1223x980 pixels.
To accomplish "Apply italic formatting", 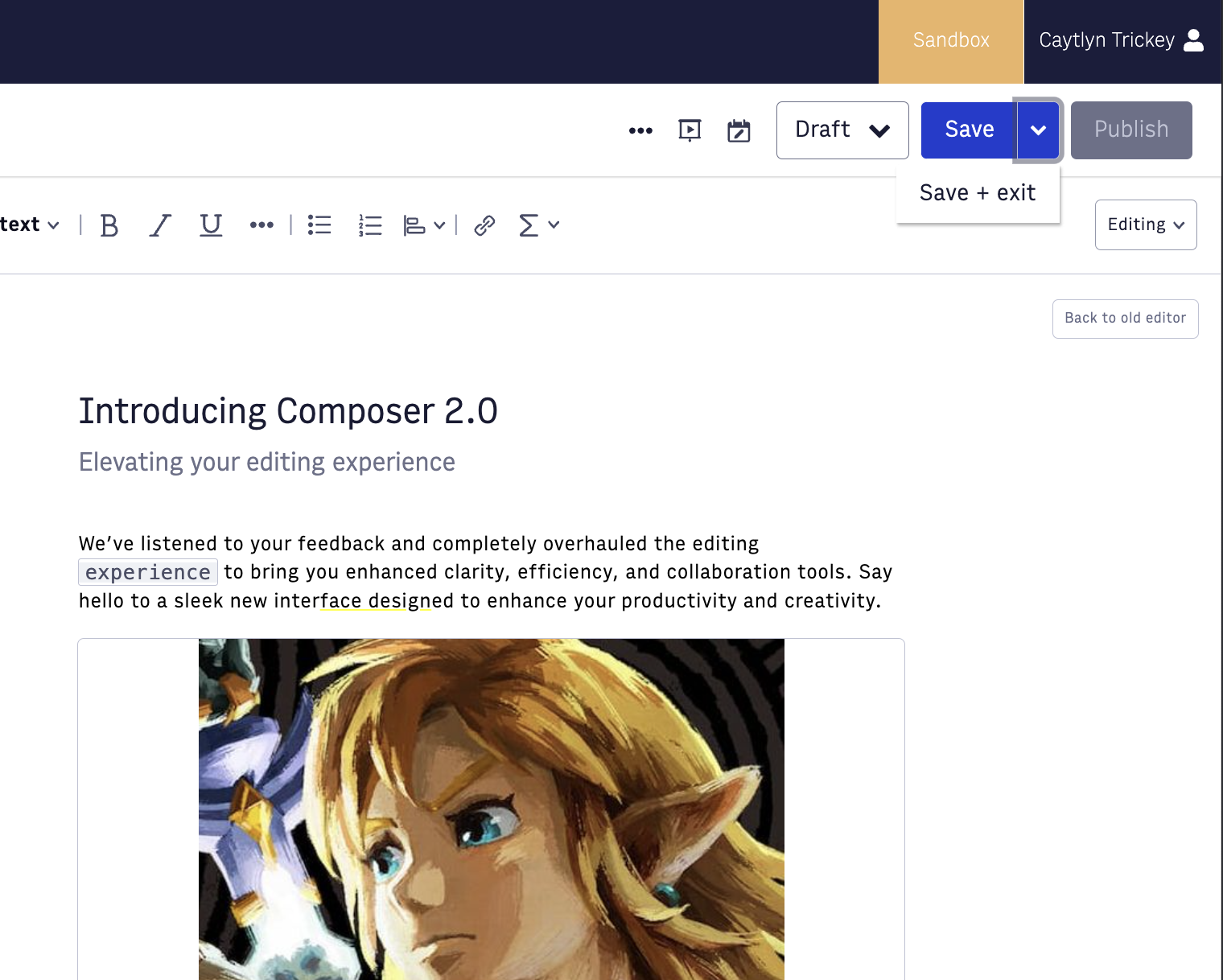I will pos(160,225).
